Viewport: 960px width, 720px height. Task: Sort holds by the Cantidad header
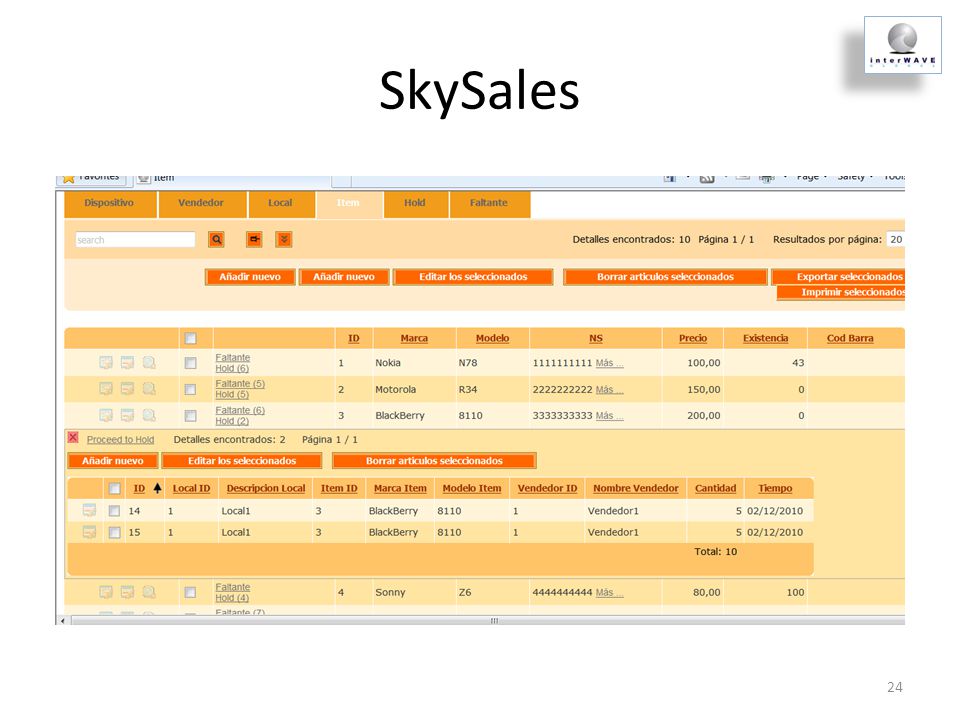pos(715,488)
